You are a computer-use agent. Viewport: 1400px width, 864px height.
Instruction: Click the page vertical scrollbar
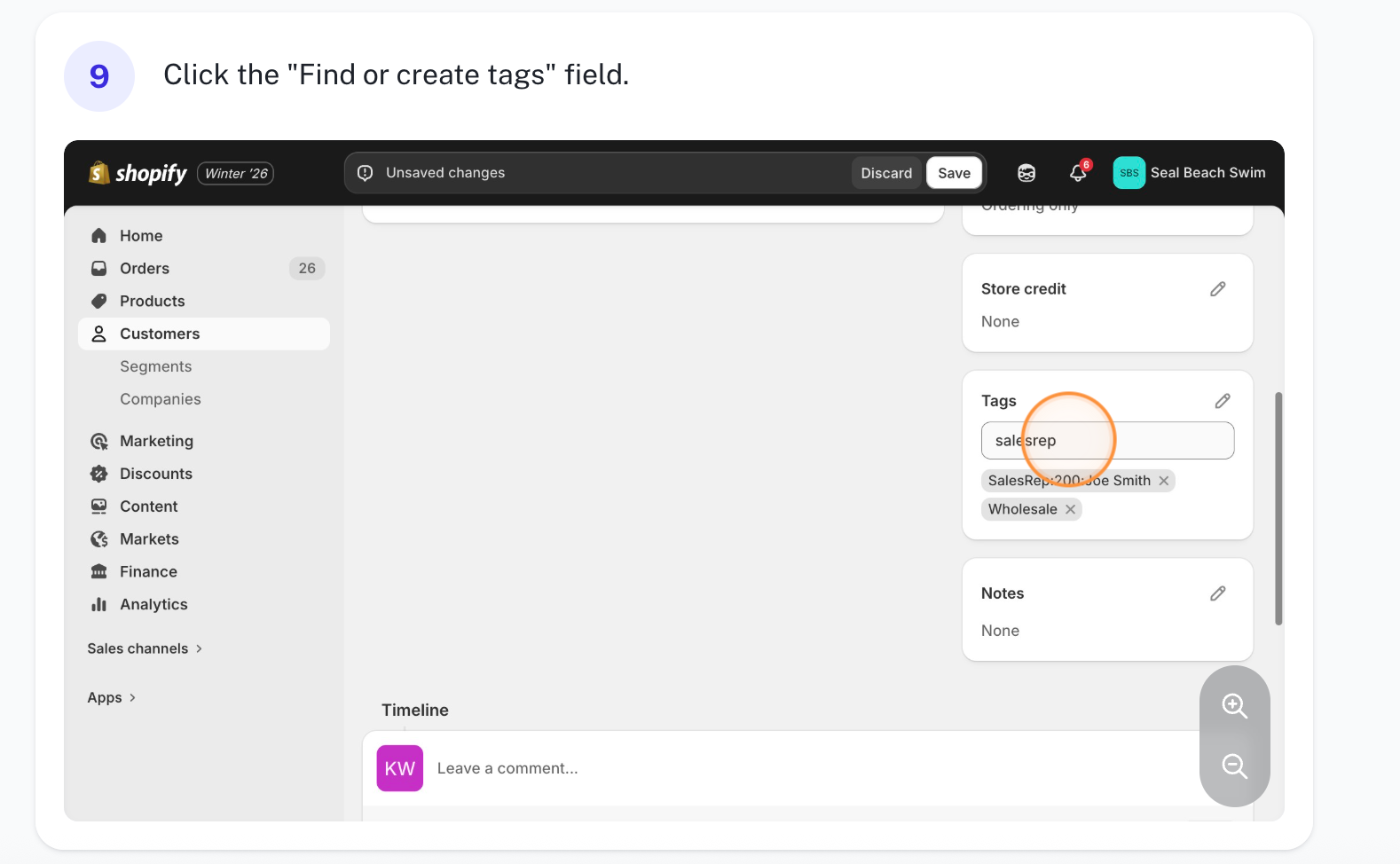point(1278,508)
